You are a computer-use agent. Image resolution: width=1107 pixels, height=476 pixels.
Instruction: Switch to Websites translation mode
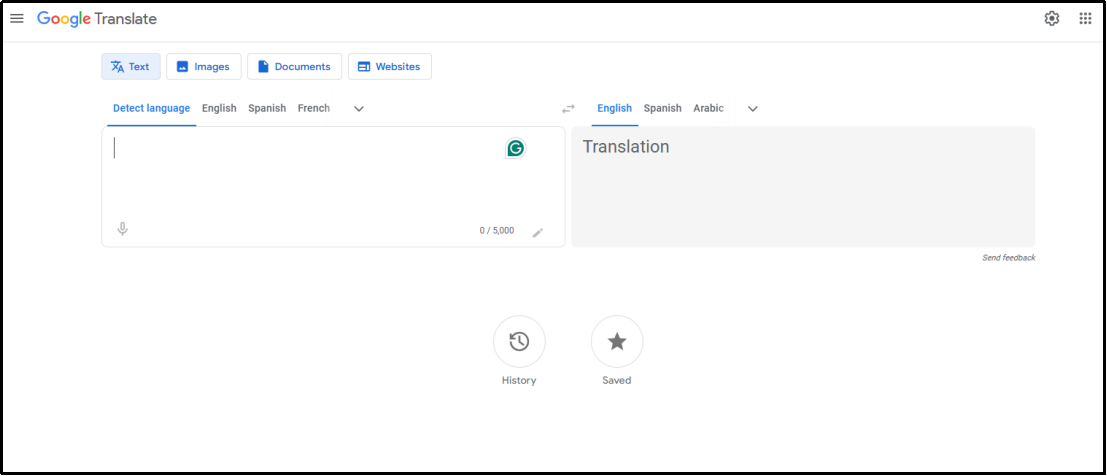pos(389,67)
